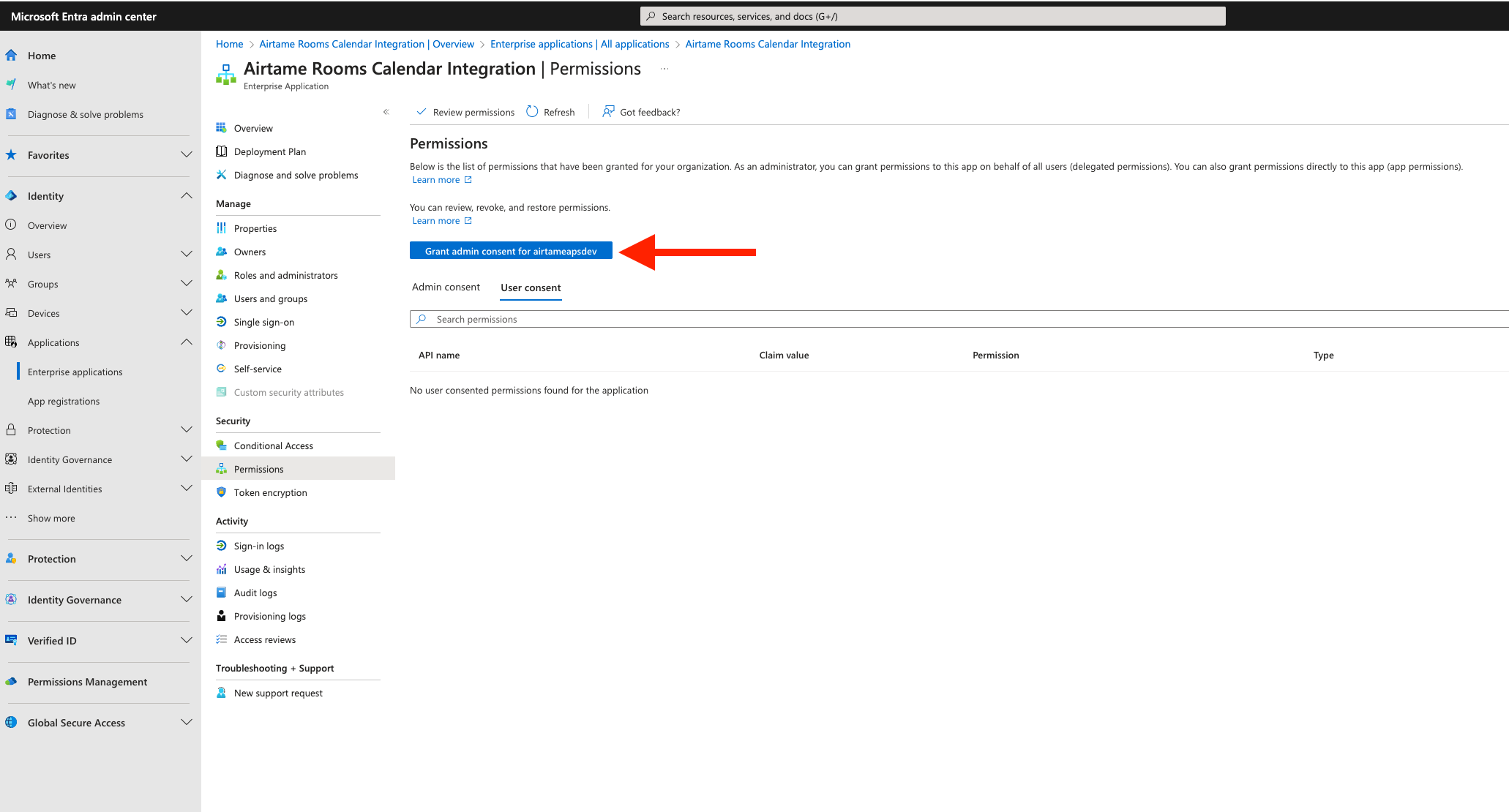Viewport: 1509px width, 812px height.
Task: Click the Conditional Access icon
Action: click(x=221, y=446)
